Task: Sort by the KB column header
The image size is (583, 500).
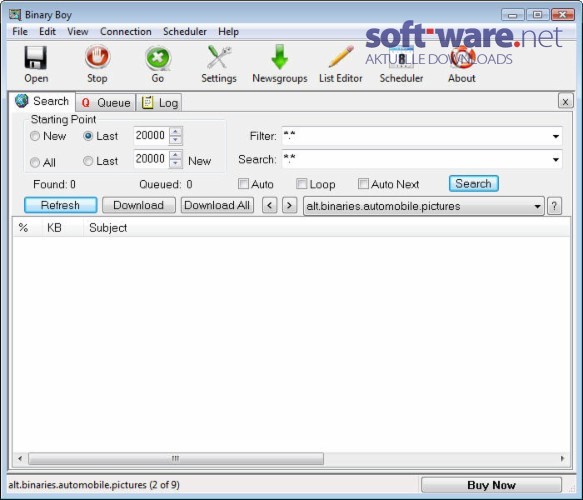Action: [x=62, y=228]
